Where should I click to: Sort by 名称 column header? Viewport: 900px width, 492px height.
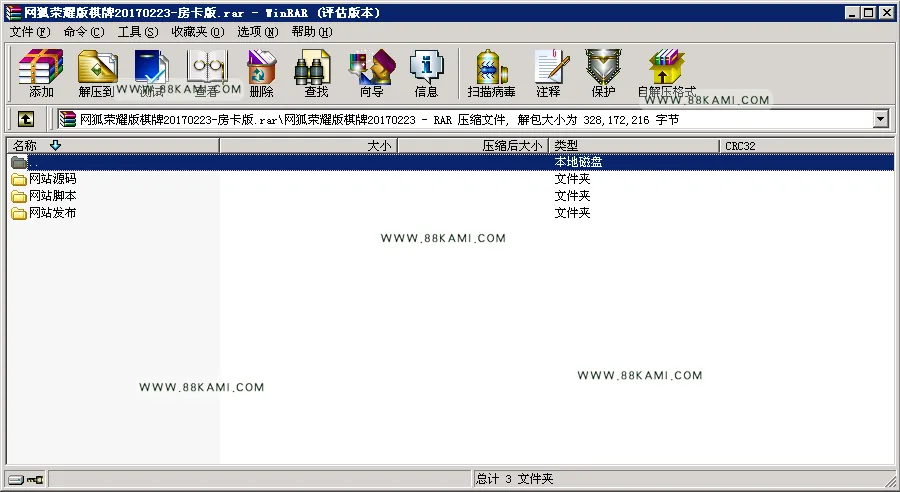pos(112,146)
